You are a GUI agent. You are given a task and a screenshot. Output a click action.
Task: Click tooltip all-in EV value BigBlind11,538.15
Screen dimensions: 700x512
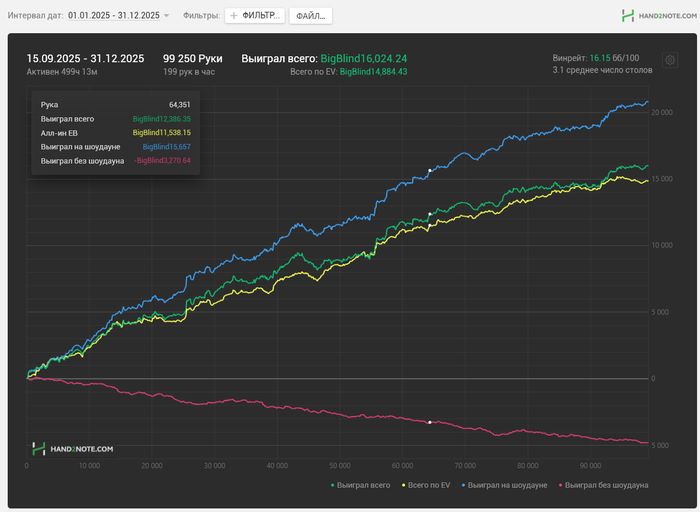tap(162, 133)
